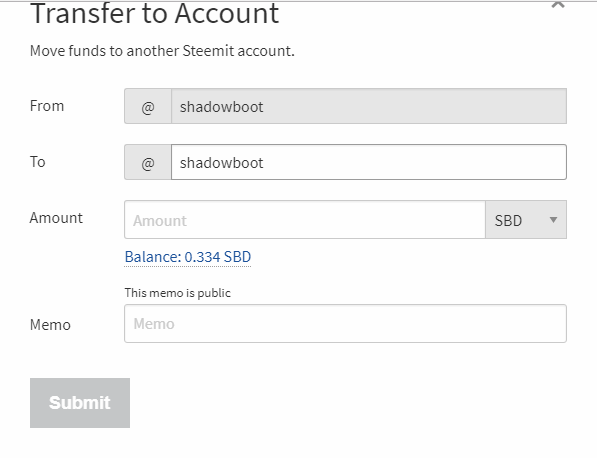Click the @ symbol beside To field

148,162
